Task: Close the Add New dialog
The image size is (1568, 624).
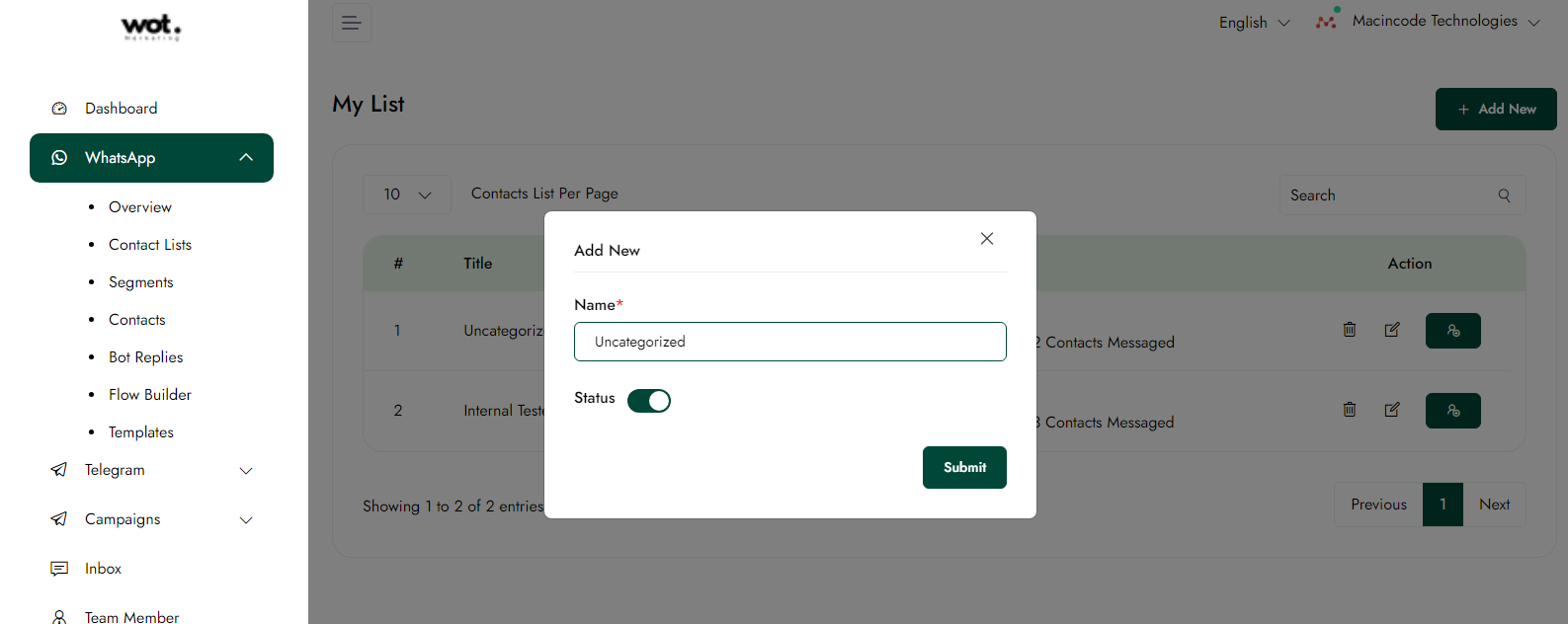Action: click(x=986, y=239)
